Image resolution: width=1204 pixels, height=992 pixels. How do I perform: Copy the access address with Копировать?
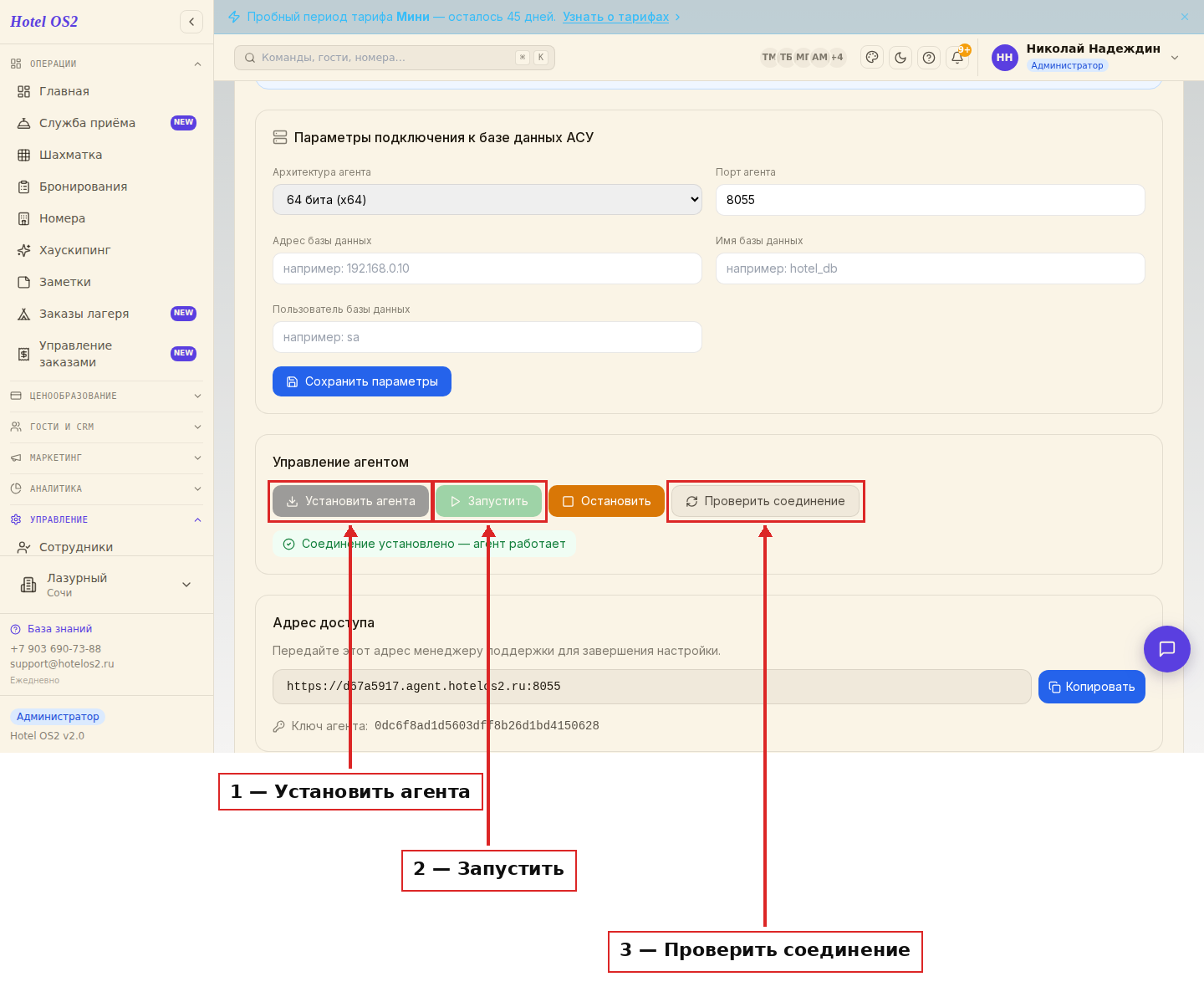click(1092, 687)
